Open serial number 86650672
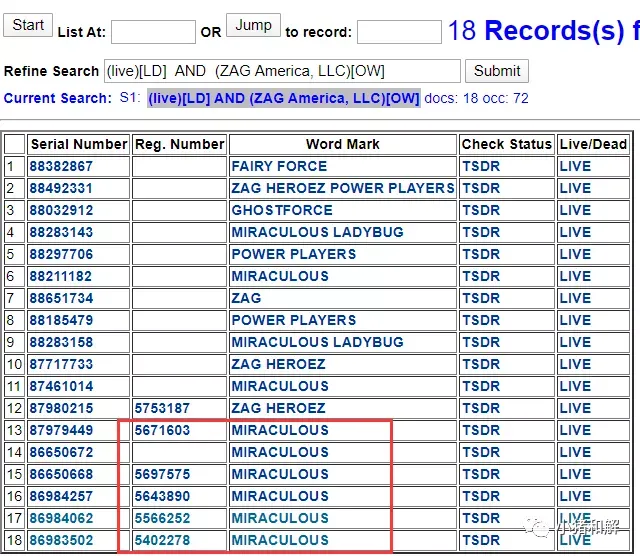This screenshot has width=640, height=556. click(x=61, y=453)
